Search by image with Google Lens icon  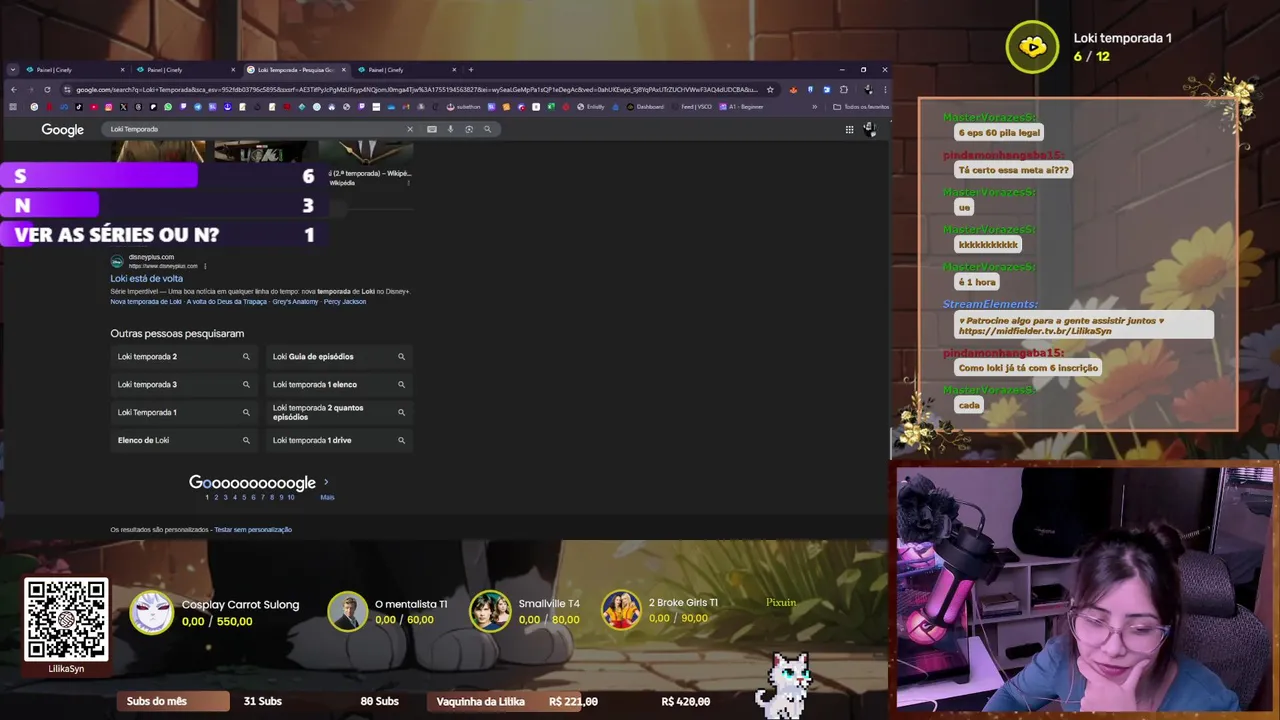coord(469,129)
